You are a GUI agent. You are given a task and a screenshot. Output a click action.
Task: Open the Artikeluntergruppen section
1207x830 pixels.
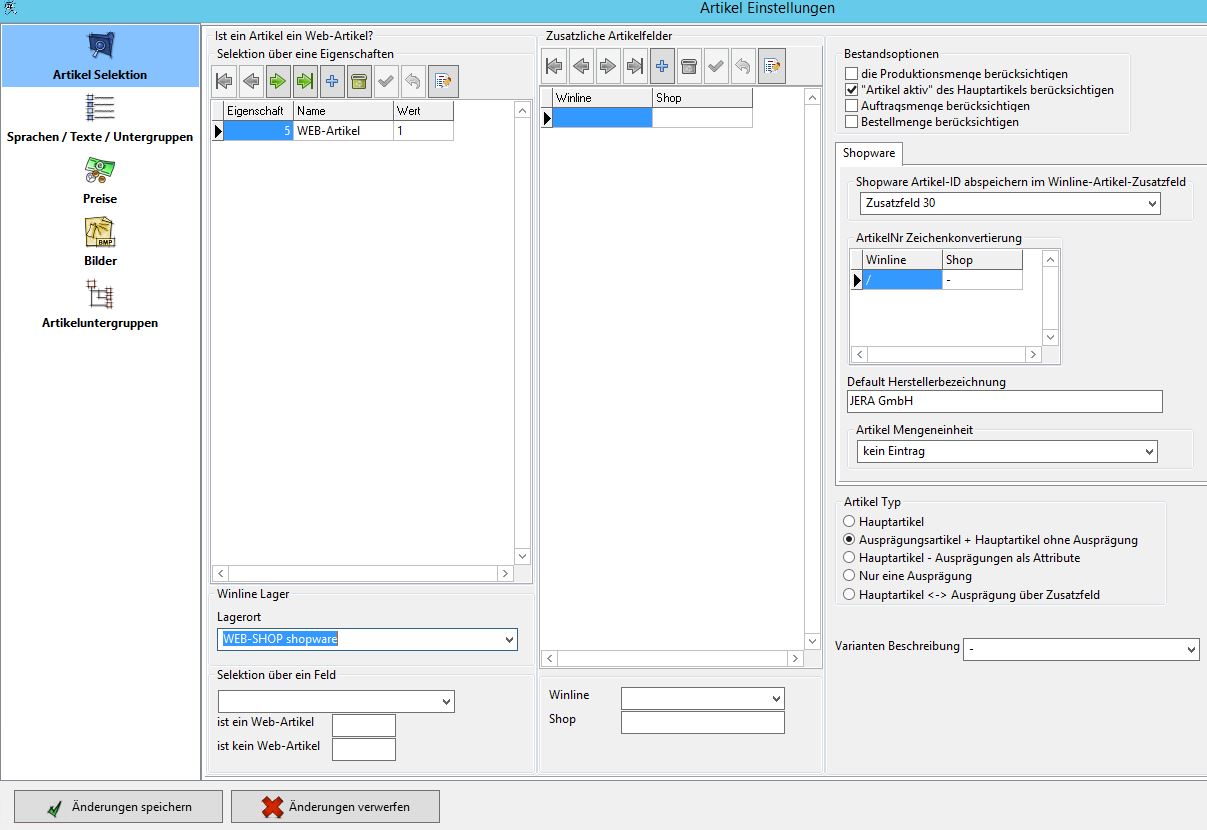[x=100, y=305]
